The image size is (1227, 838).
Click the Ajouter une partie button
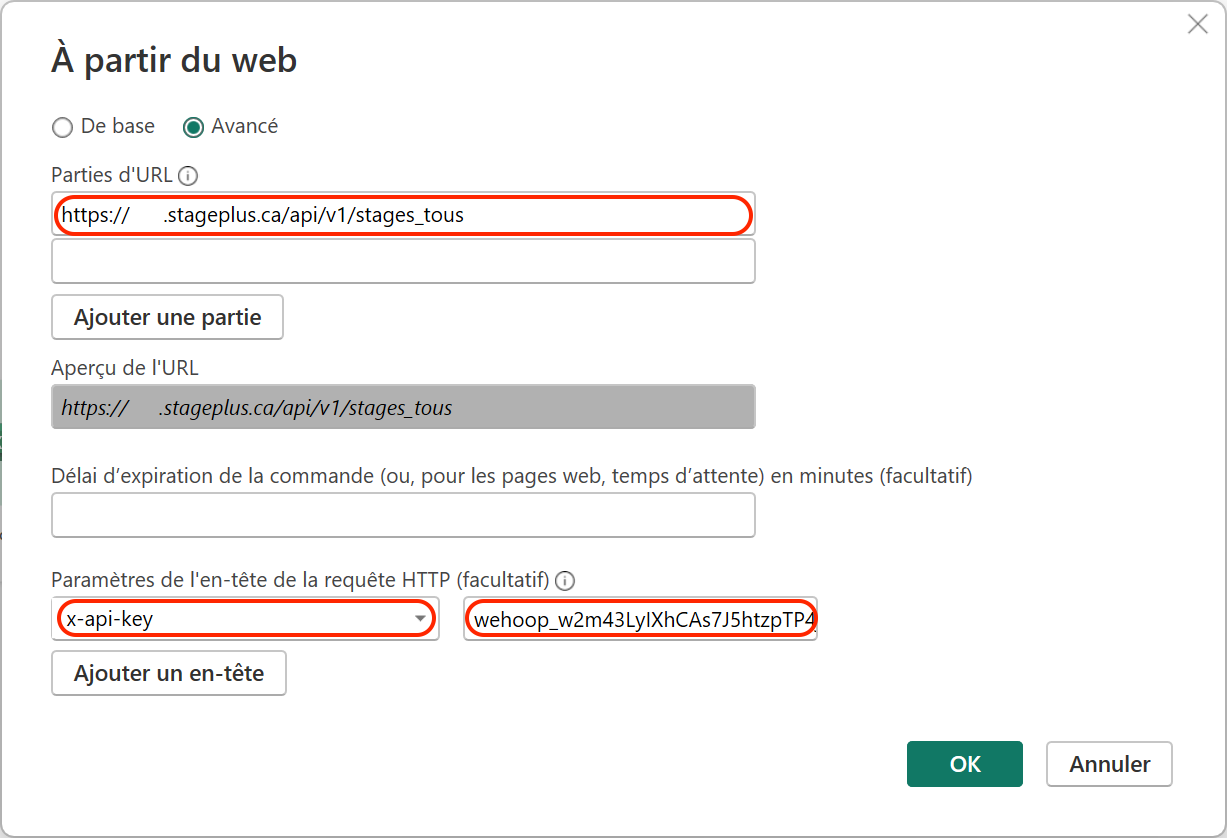pos(167,317)
